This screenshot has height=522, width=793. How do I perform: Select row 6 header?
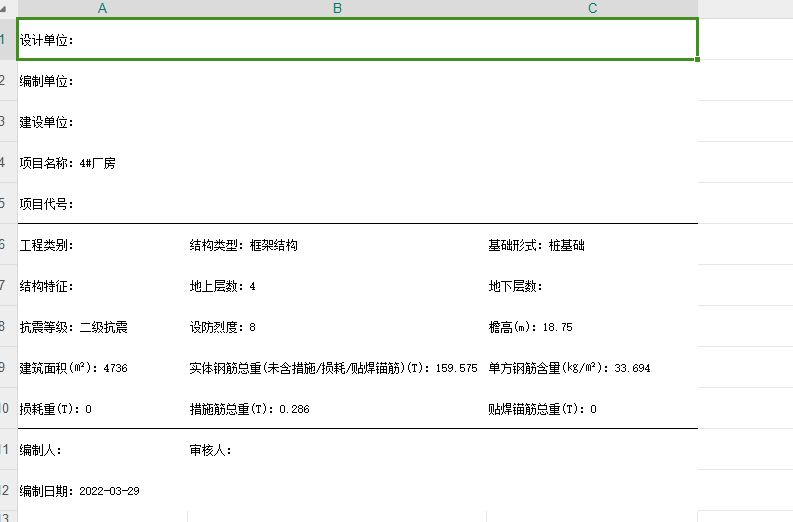8,244
